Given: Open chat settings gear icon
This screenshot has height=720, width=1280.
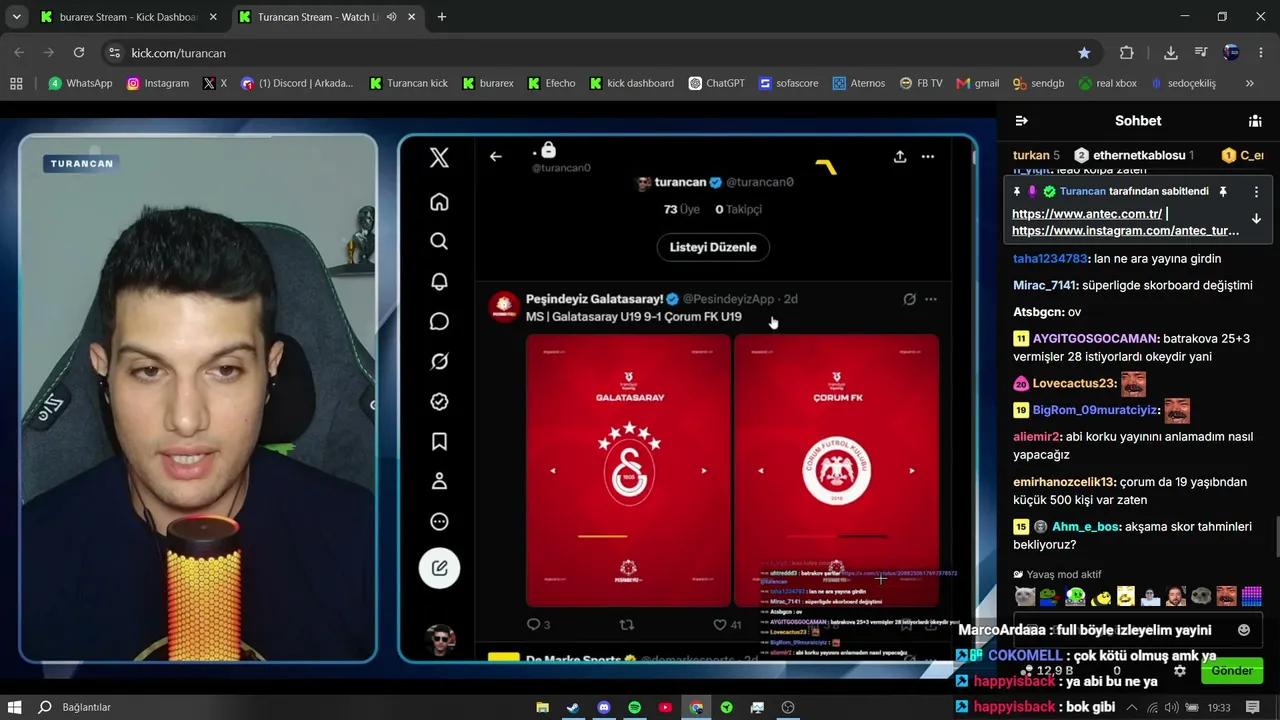Looking at the screenshot, I should (1180, 671).
